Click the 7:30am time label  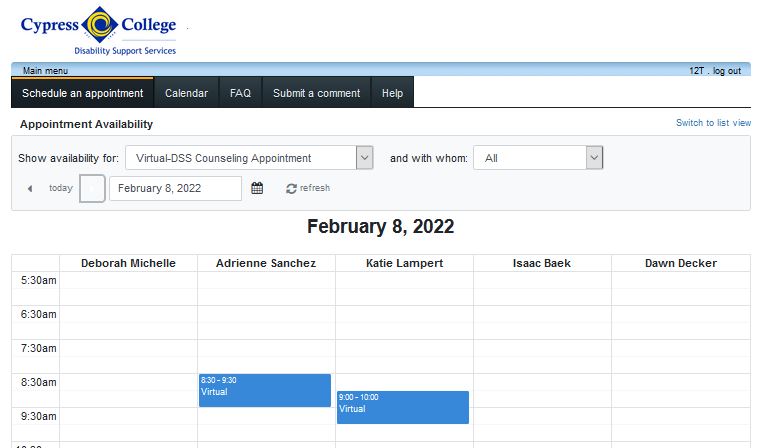pos(39,348)
